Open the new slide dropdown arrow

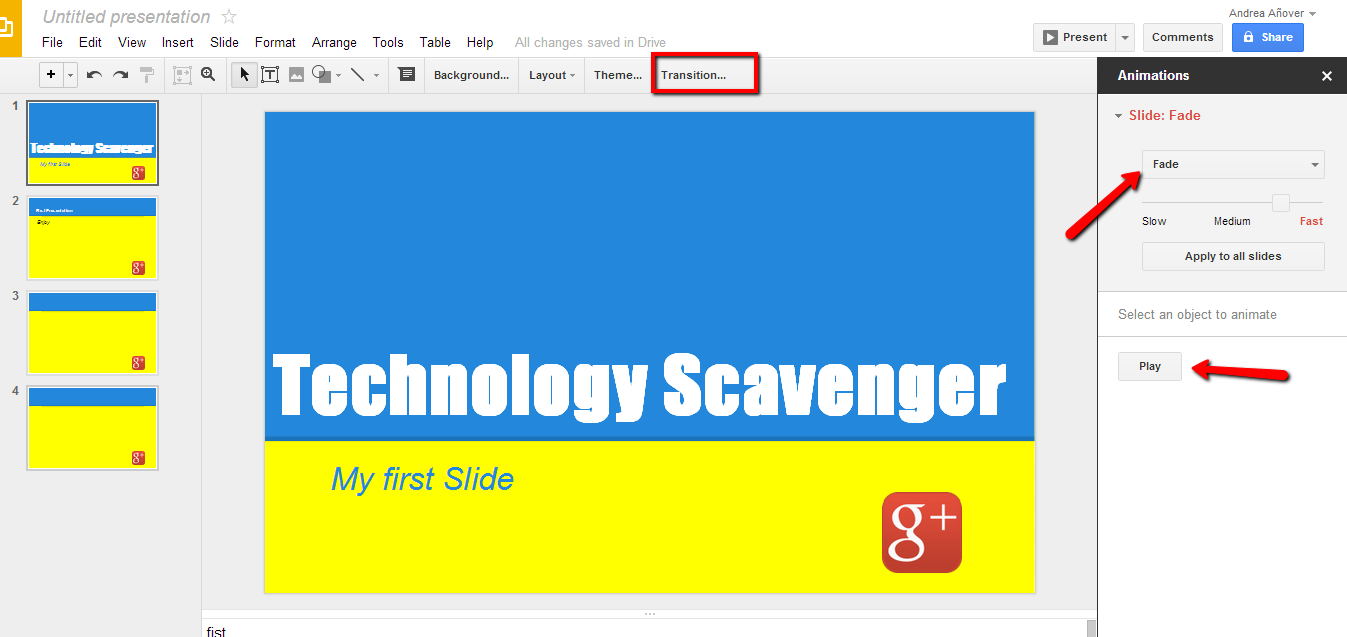[x=68, y=74]
